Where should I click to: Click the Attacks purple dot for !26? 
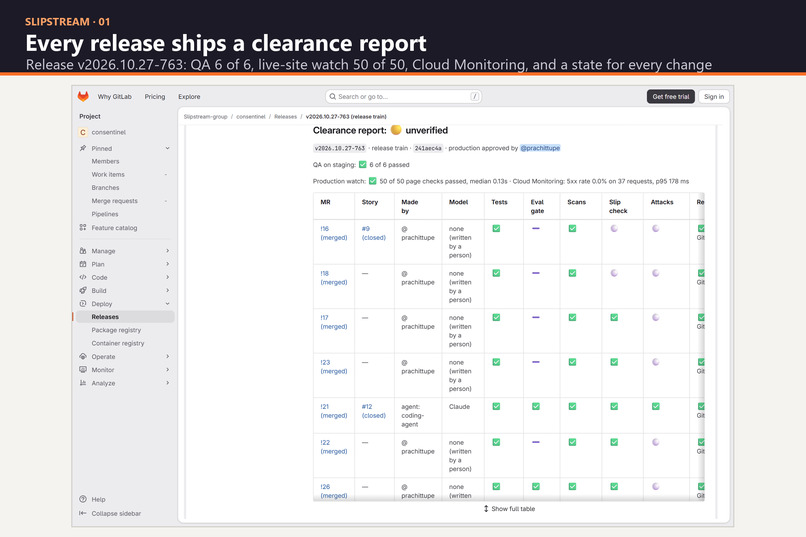click(655, 486)
